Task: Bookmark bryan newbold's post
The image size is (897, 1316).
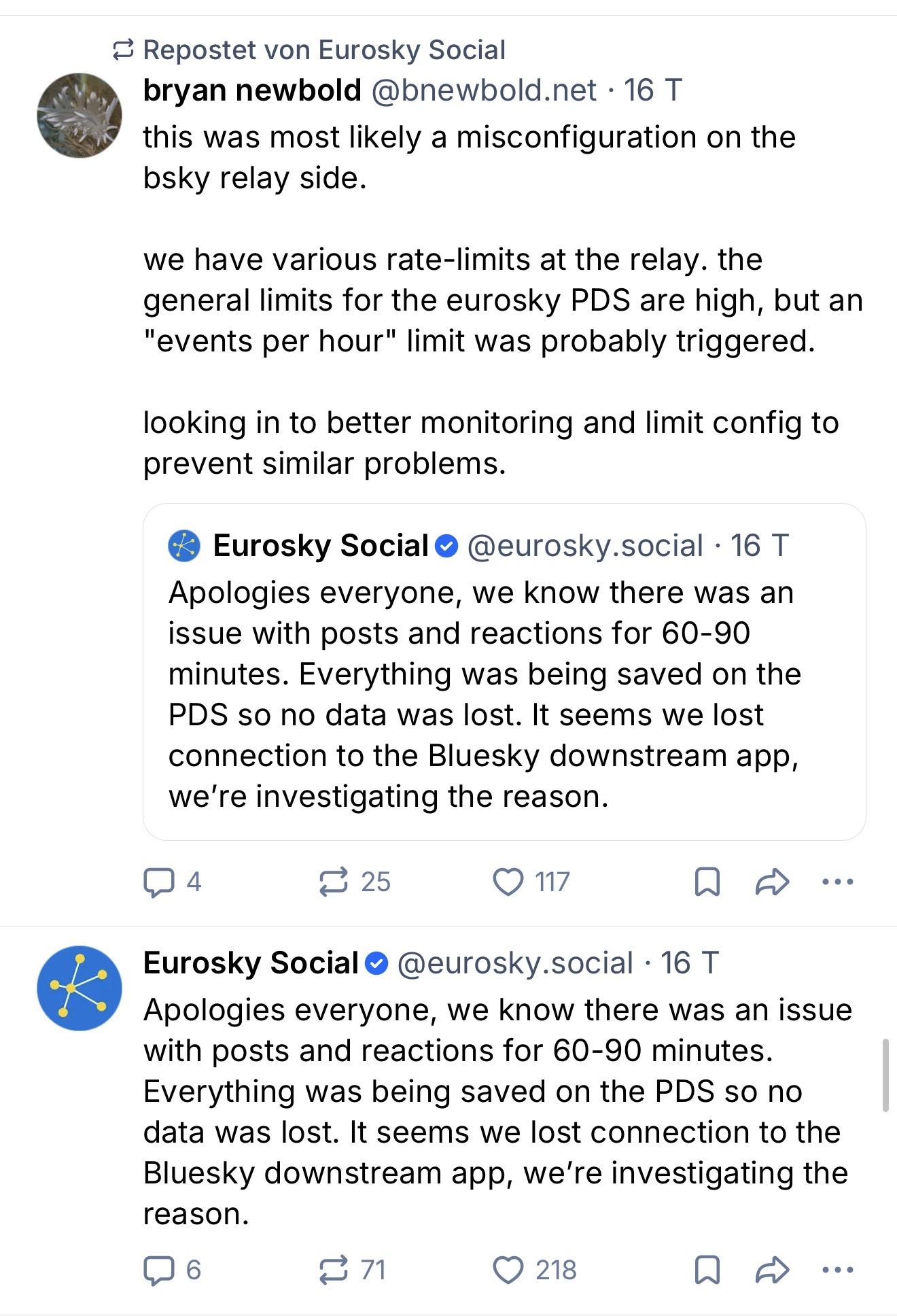Action: pyautogui.click(x=707, y=882)
